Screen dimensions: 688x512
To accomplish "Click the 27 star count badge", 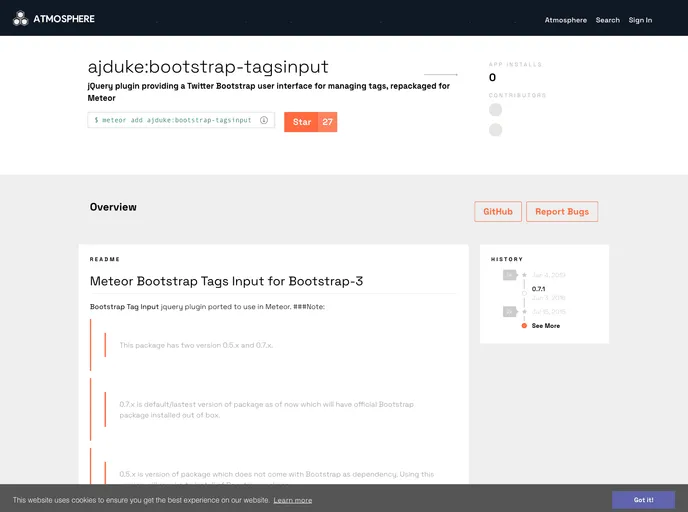I will point(327,122).
